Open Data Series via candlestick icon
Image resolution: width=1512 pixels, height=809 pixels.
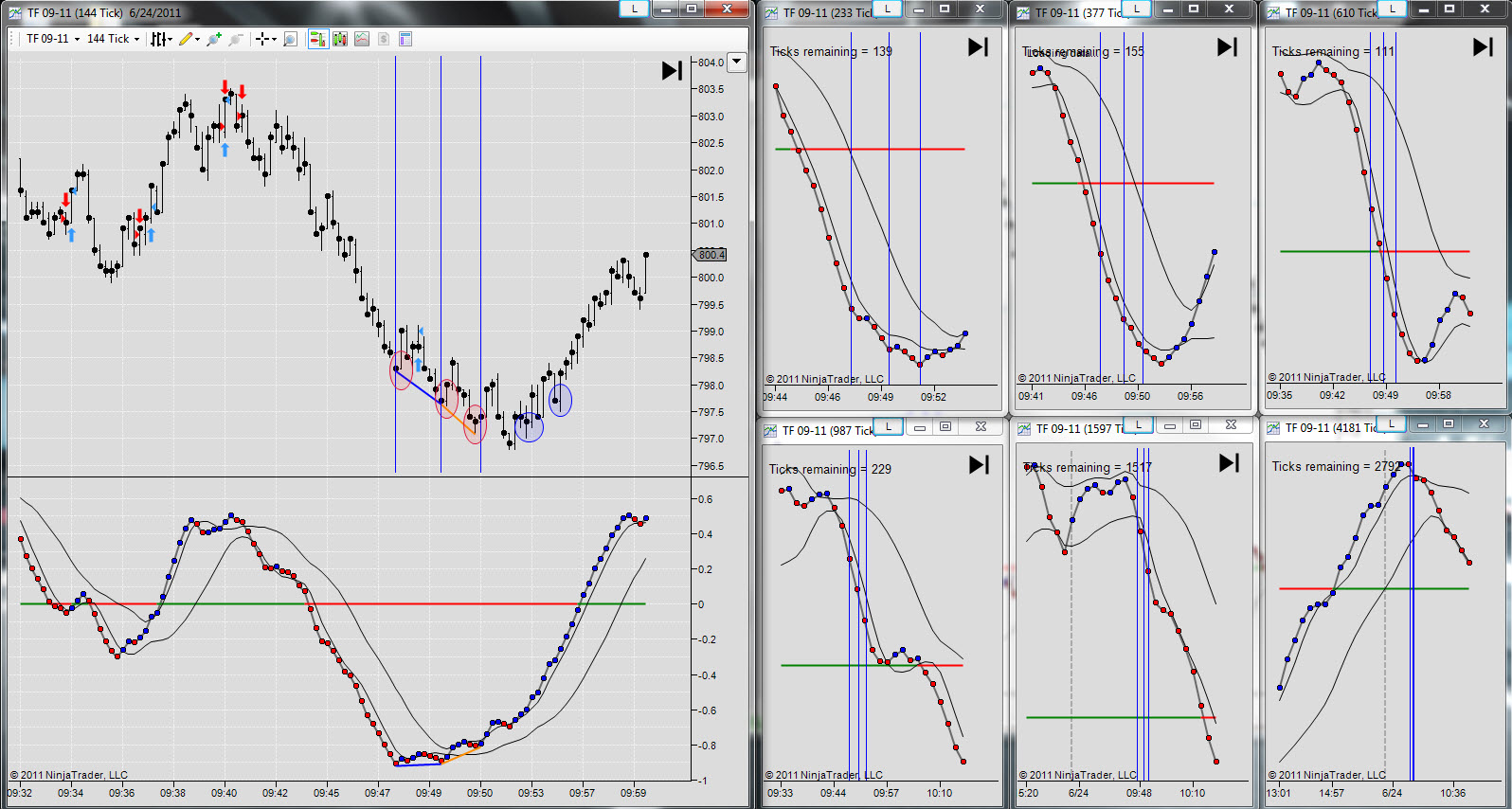(x=340, y=39)
